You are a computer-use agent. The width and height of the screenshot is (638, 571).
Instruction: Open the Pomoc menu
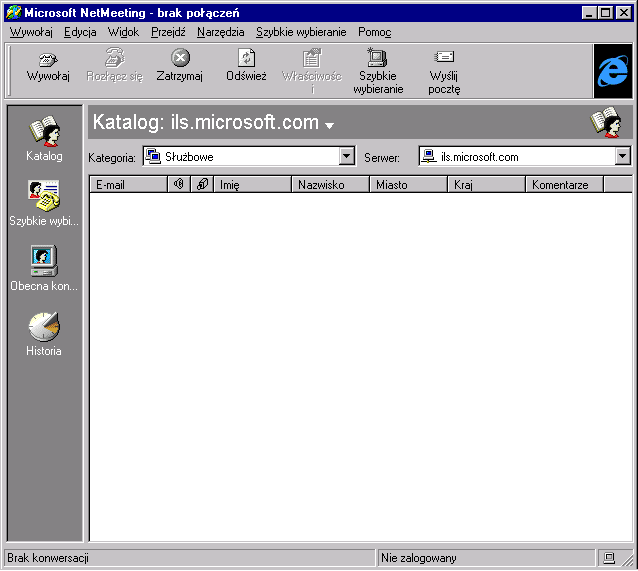(x=374, y=32)
